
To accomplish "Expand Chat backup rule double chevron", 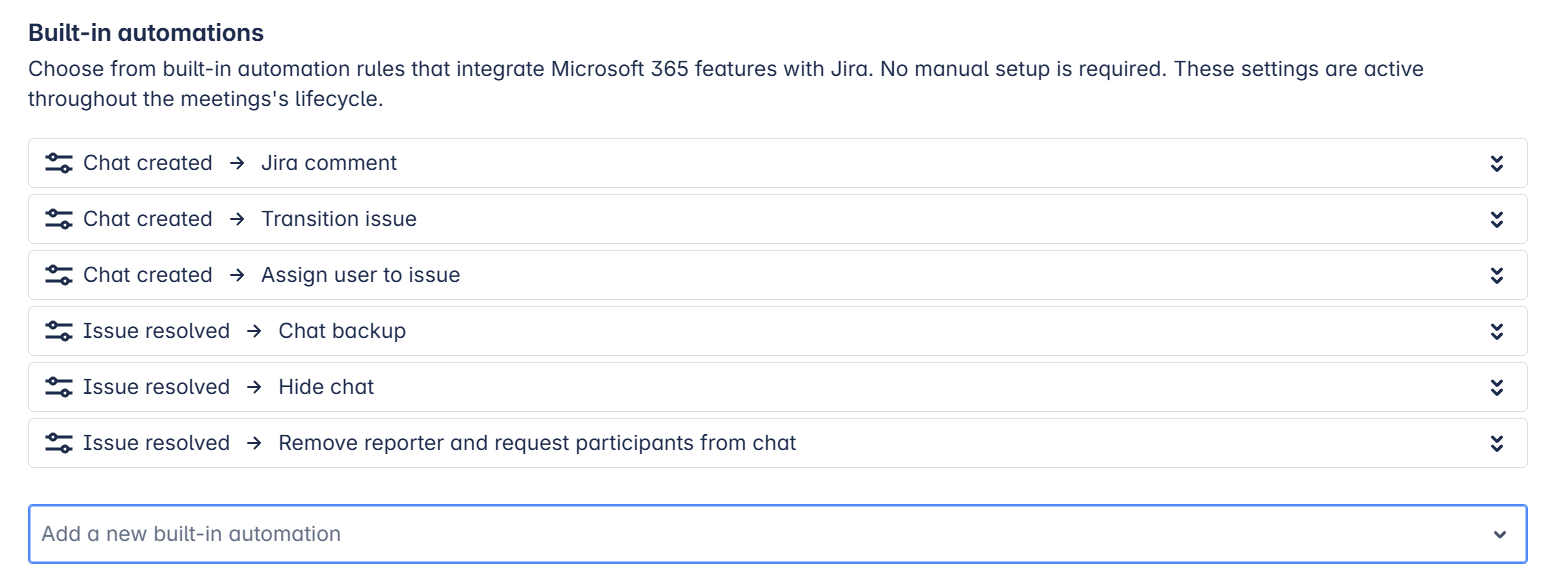I will [1496, 331].
